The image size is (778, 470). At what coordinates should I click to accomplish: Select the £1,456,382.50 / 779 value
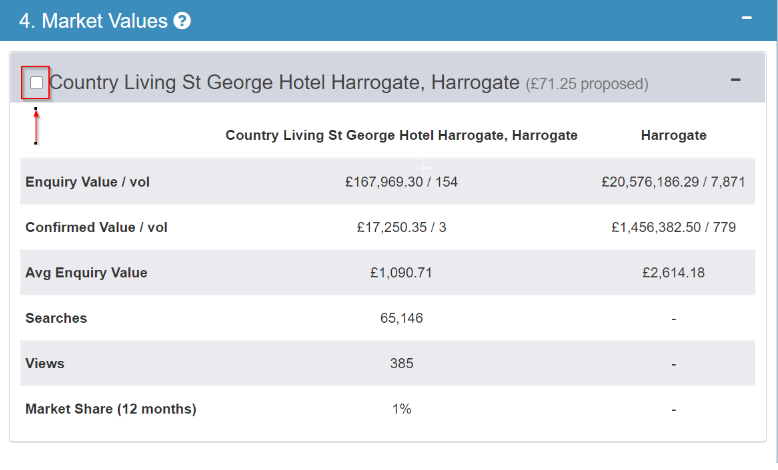click(673, 227)
